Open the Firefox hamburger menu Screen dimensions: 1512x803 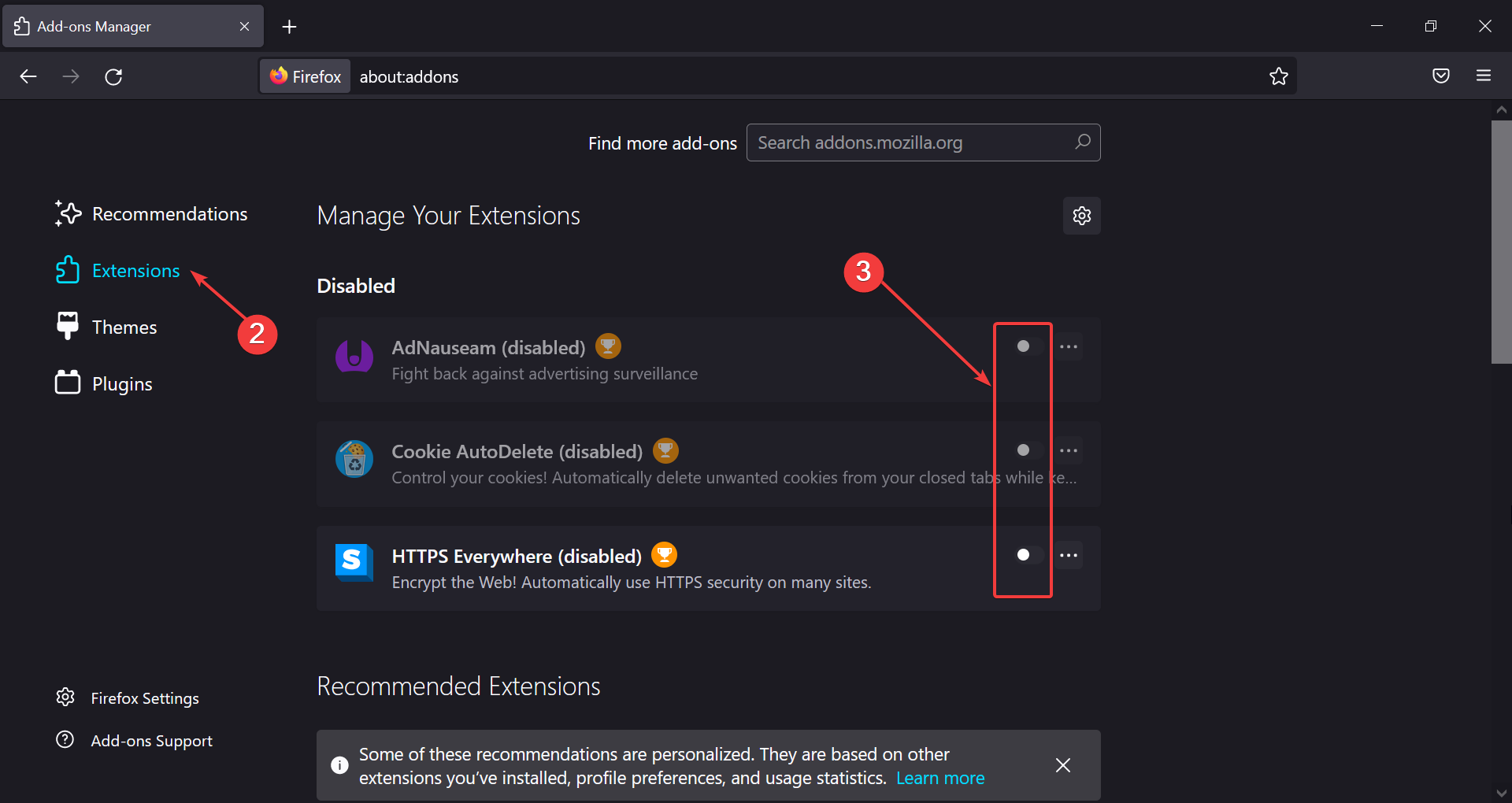1484,76
